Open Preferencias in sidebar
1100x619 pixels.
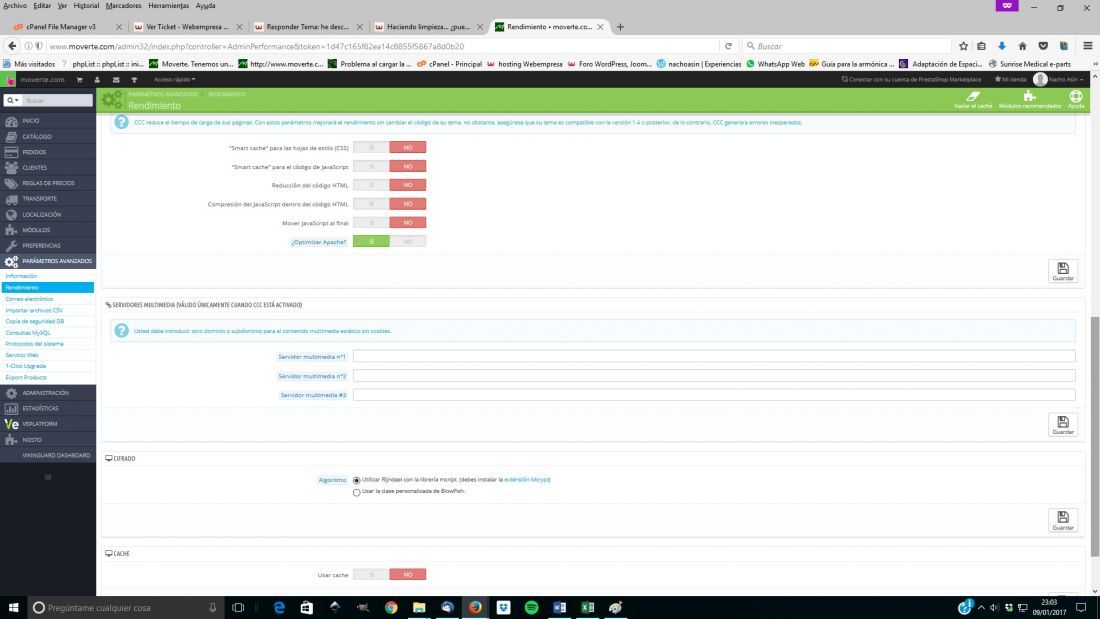48,246
